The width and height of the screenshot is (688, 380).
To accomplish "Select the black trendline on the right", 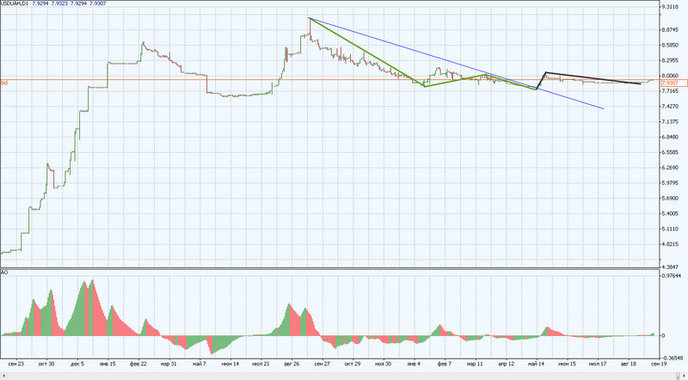I will (x=592, y=78).
